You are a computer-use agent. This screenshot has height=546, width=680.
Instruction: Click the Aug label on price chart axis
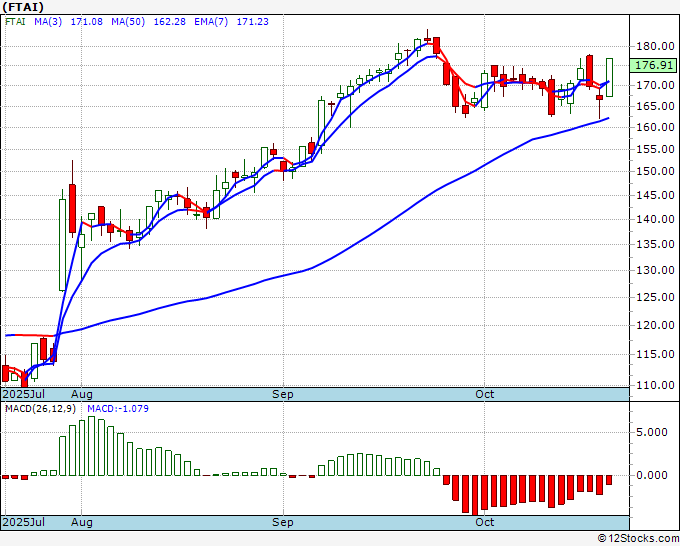tap(82, 394)
